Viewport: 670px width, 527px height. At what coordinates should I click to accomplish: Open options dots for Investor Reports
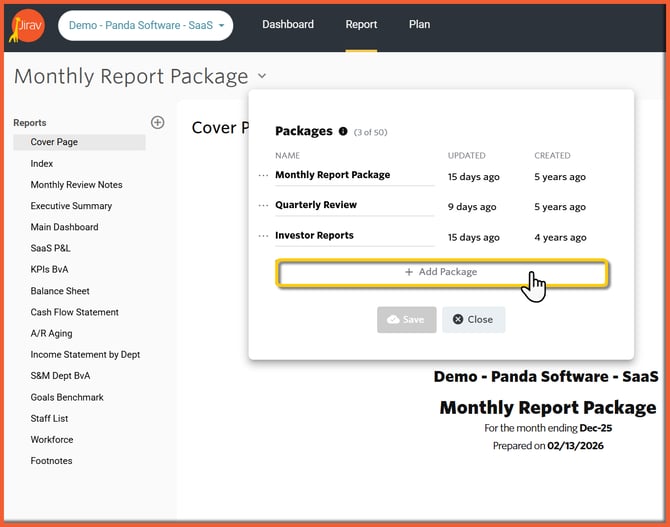264,236
